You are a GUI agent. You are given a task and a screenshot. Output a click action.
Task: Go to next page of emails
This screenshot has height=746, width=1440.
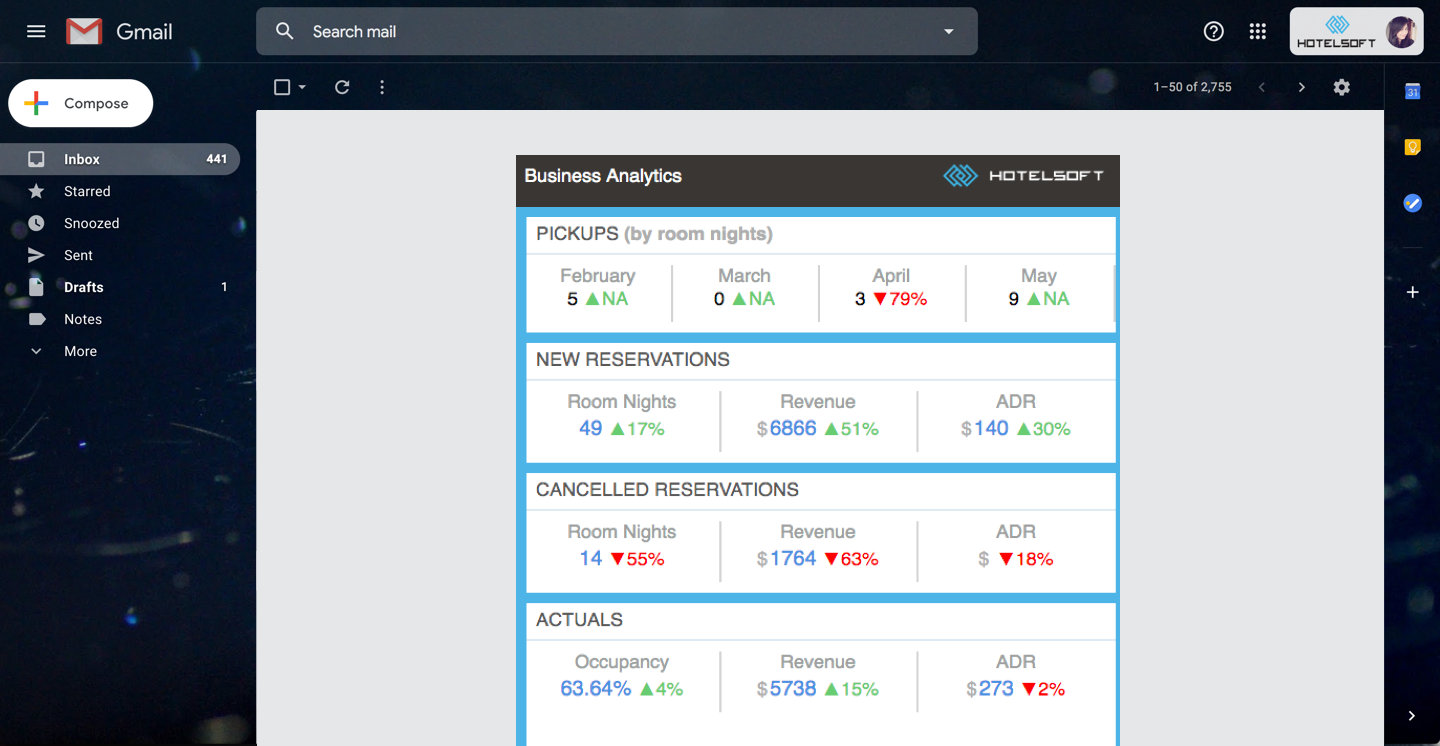(1301, 87)
